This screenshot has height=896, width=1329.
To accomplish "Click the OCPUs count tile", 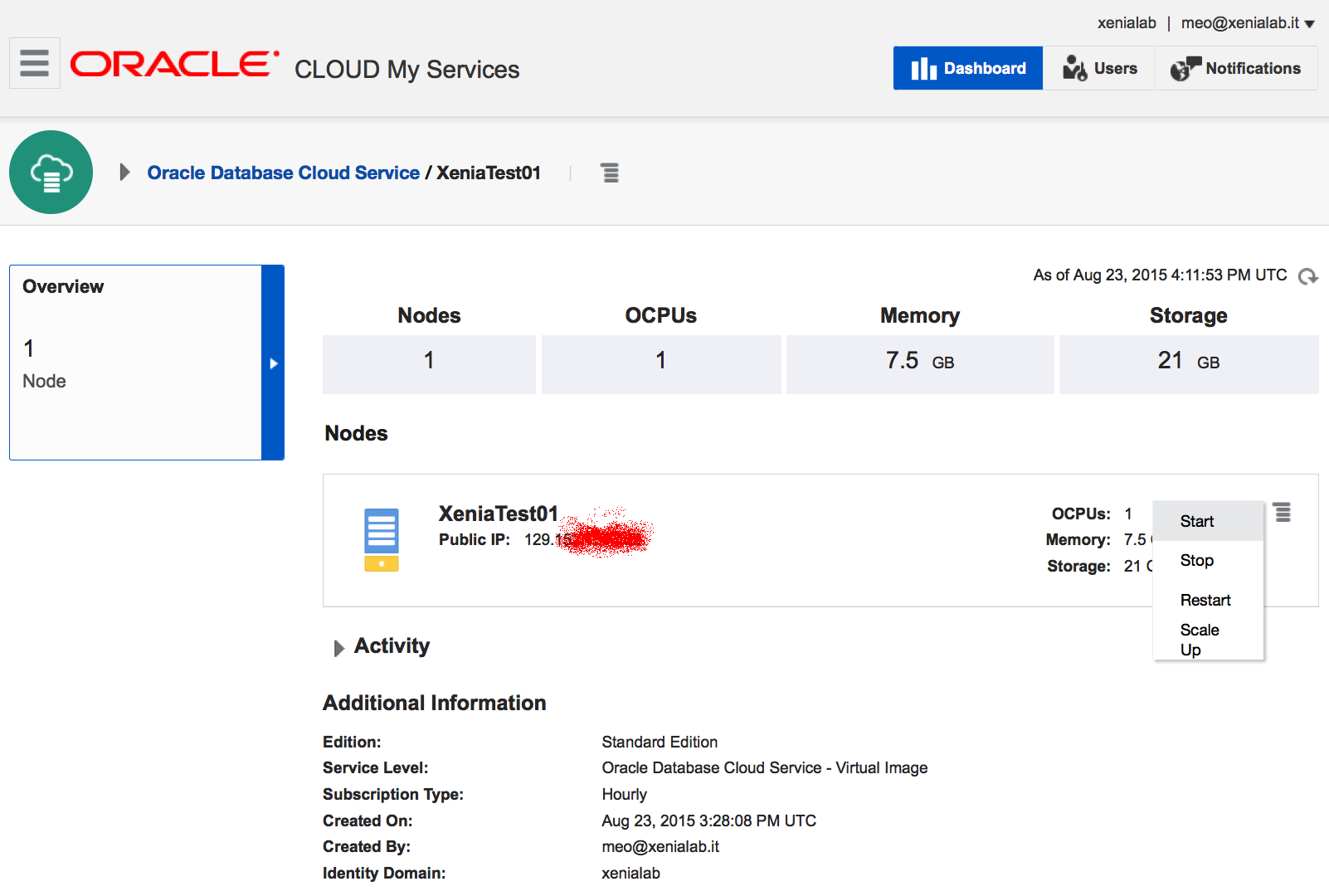I will 661,364.
